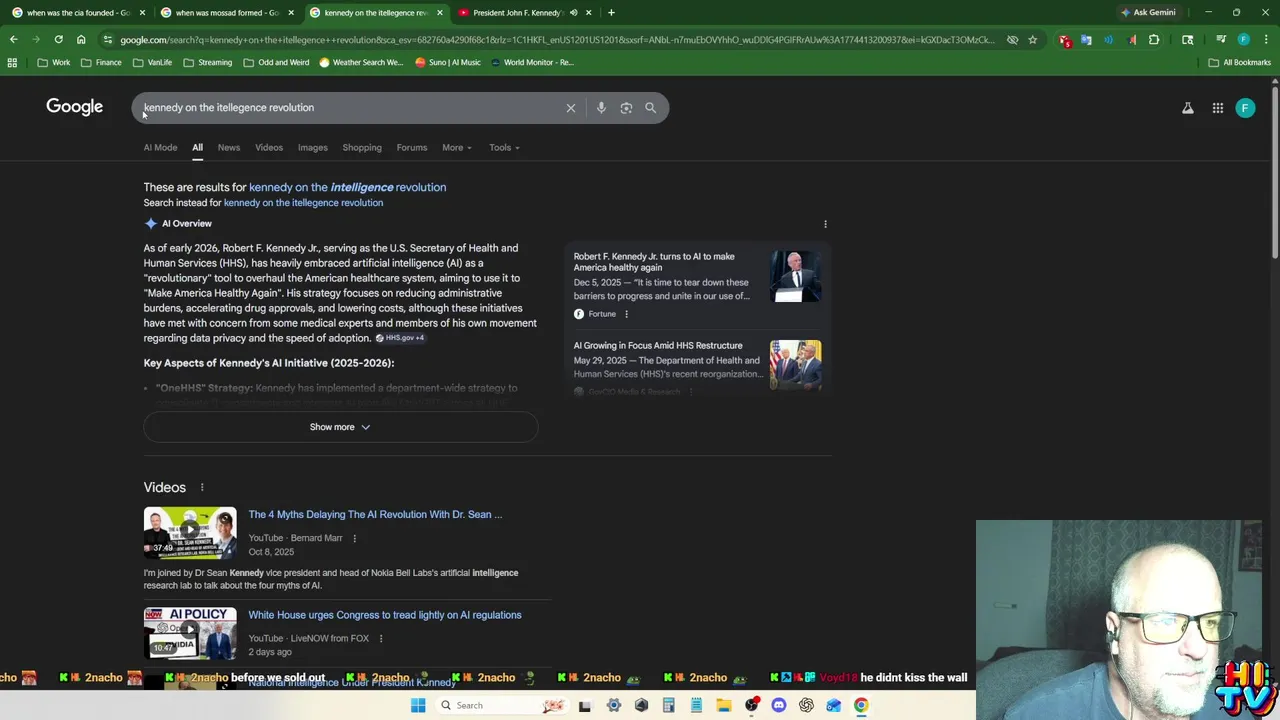This screenshot has height=720, width=1280.
Task: Search instead for 'kennedy on the itellegence revolution'
Action: 303,203
